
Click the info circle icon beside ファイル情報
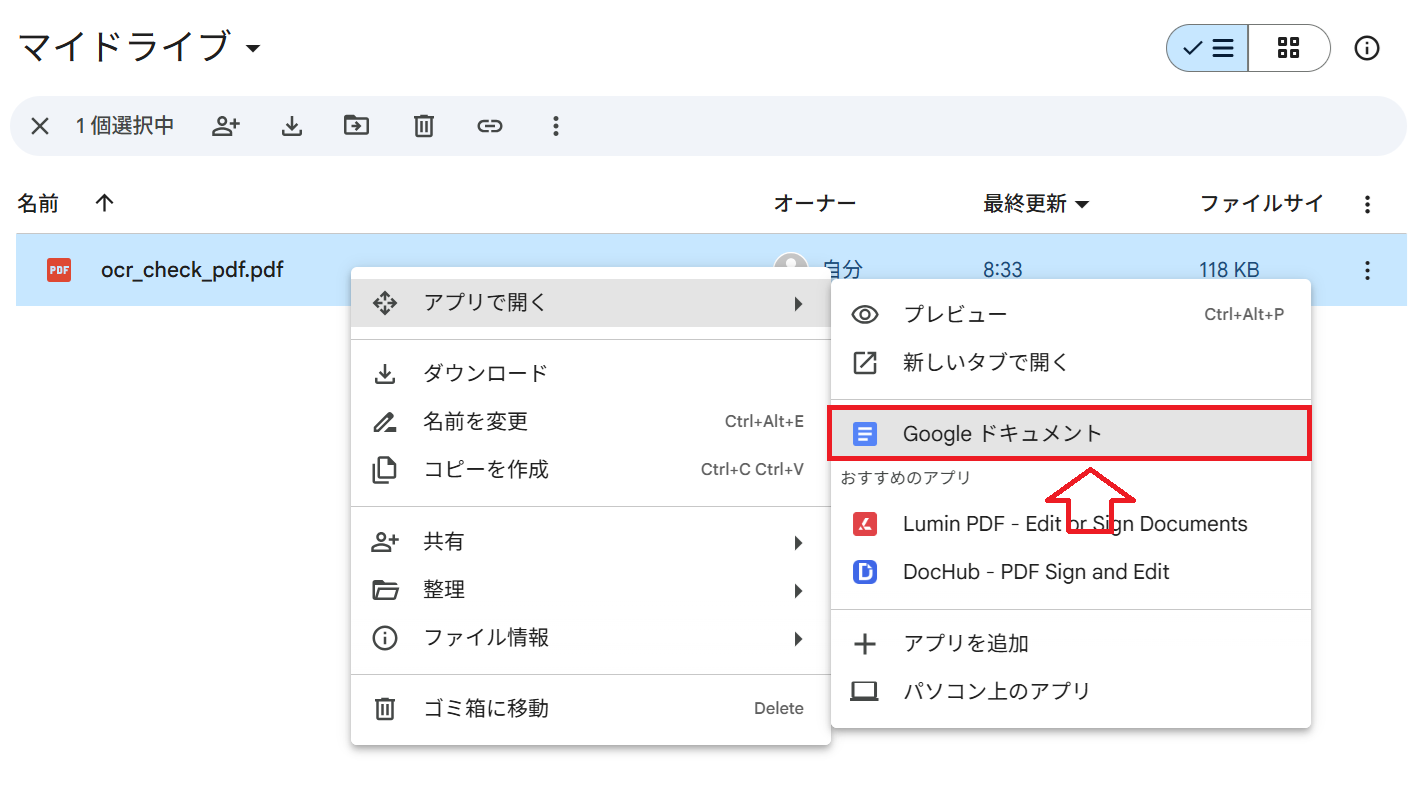[x=385, y=638]
